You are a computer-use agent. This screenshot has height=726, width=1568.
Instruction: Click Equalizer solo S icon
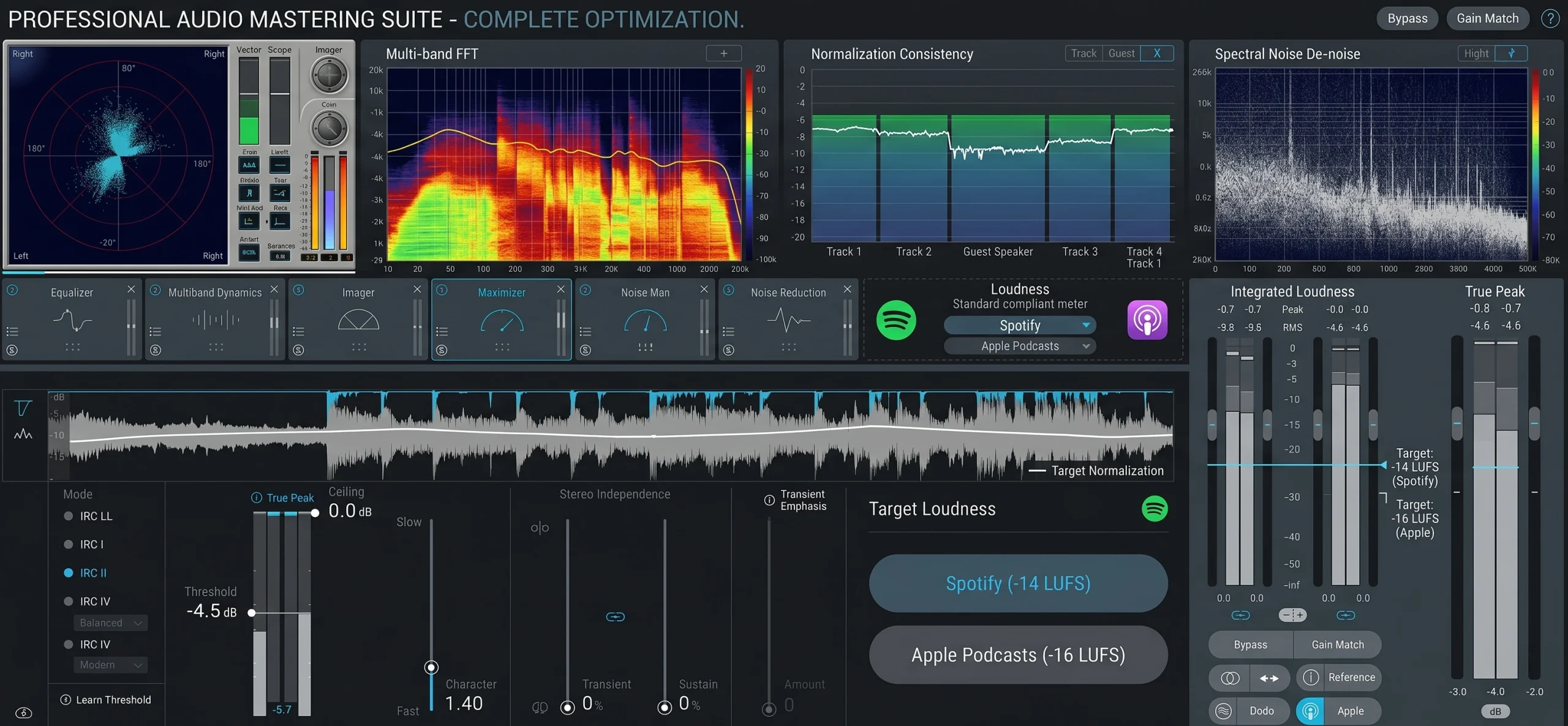(x=12, y=350)
